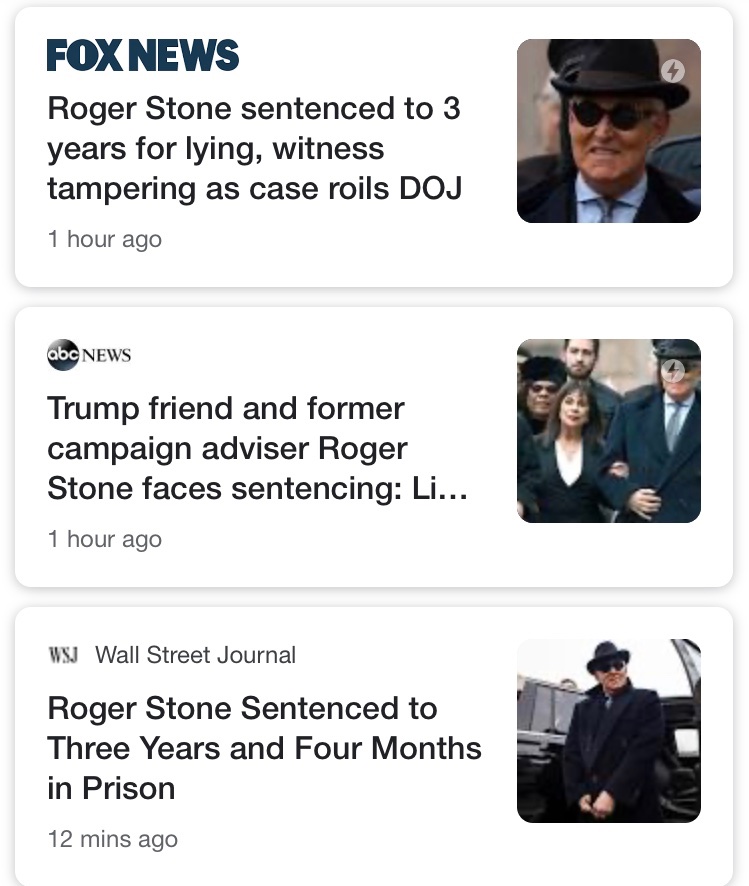Click the round abc logo

[x=62, y=355]
